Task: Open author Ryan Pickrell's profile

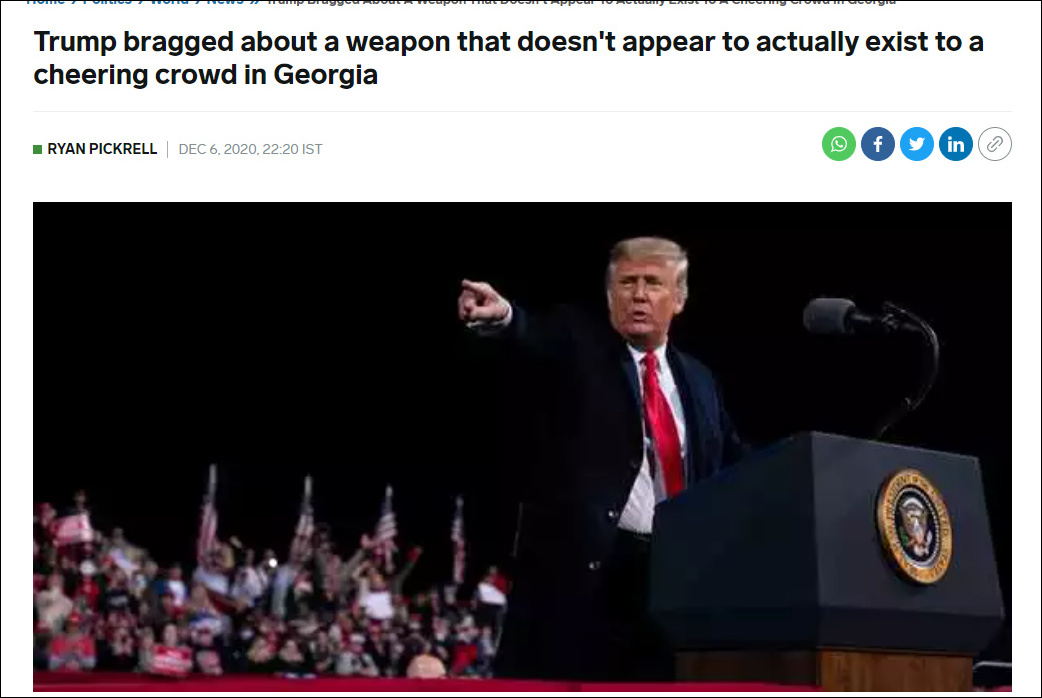Action: click(102, 149)
